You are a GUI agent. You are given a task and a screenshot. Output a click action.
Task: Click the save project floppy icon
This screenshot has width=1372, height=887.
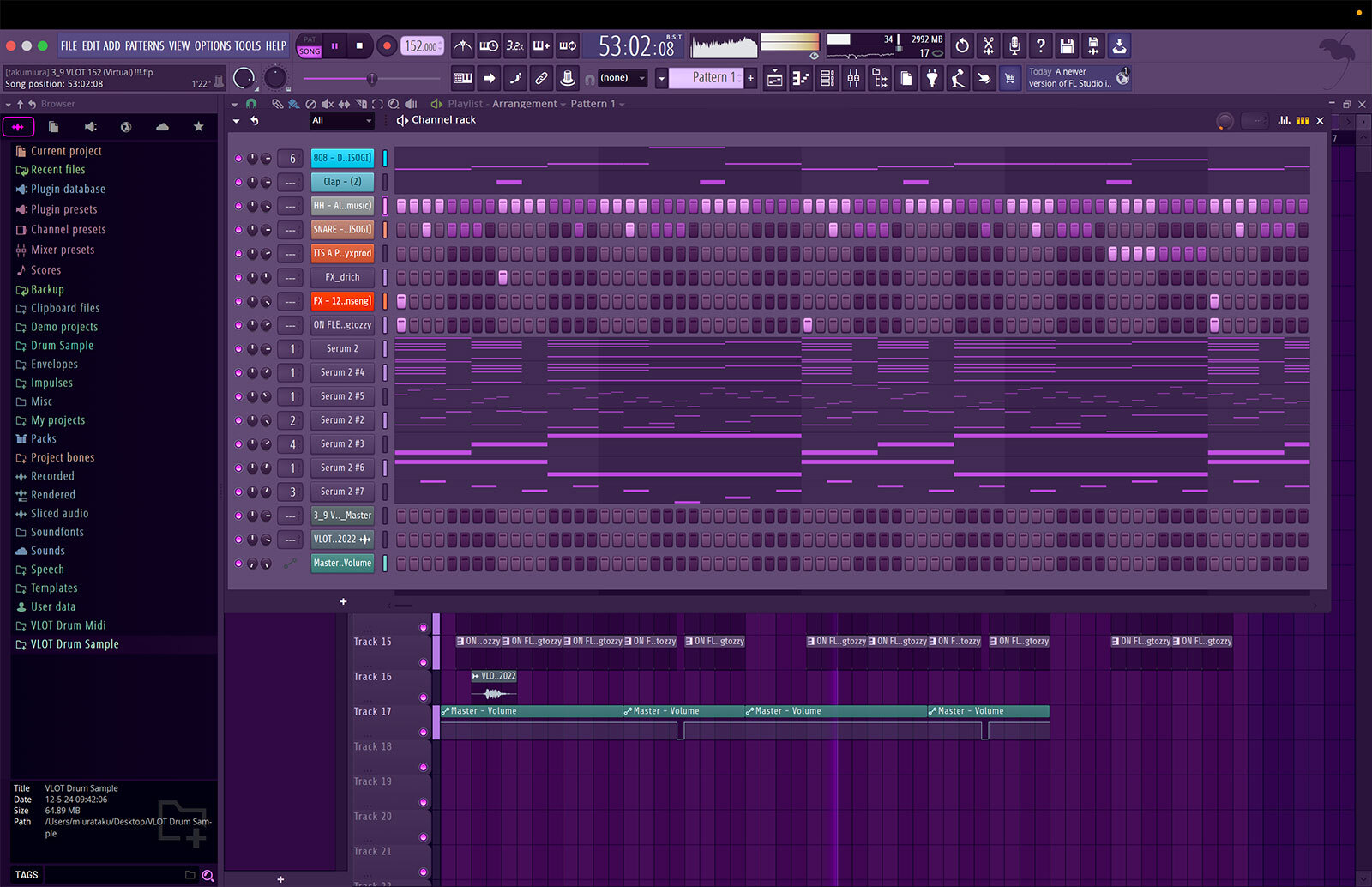[x=1067, y=46]
